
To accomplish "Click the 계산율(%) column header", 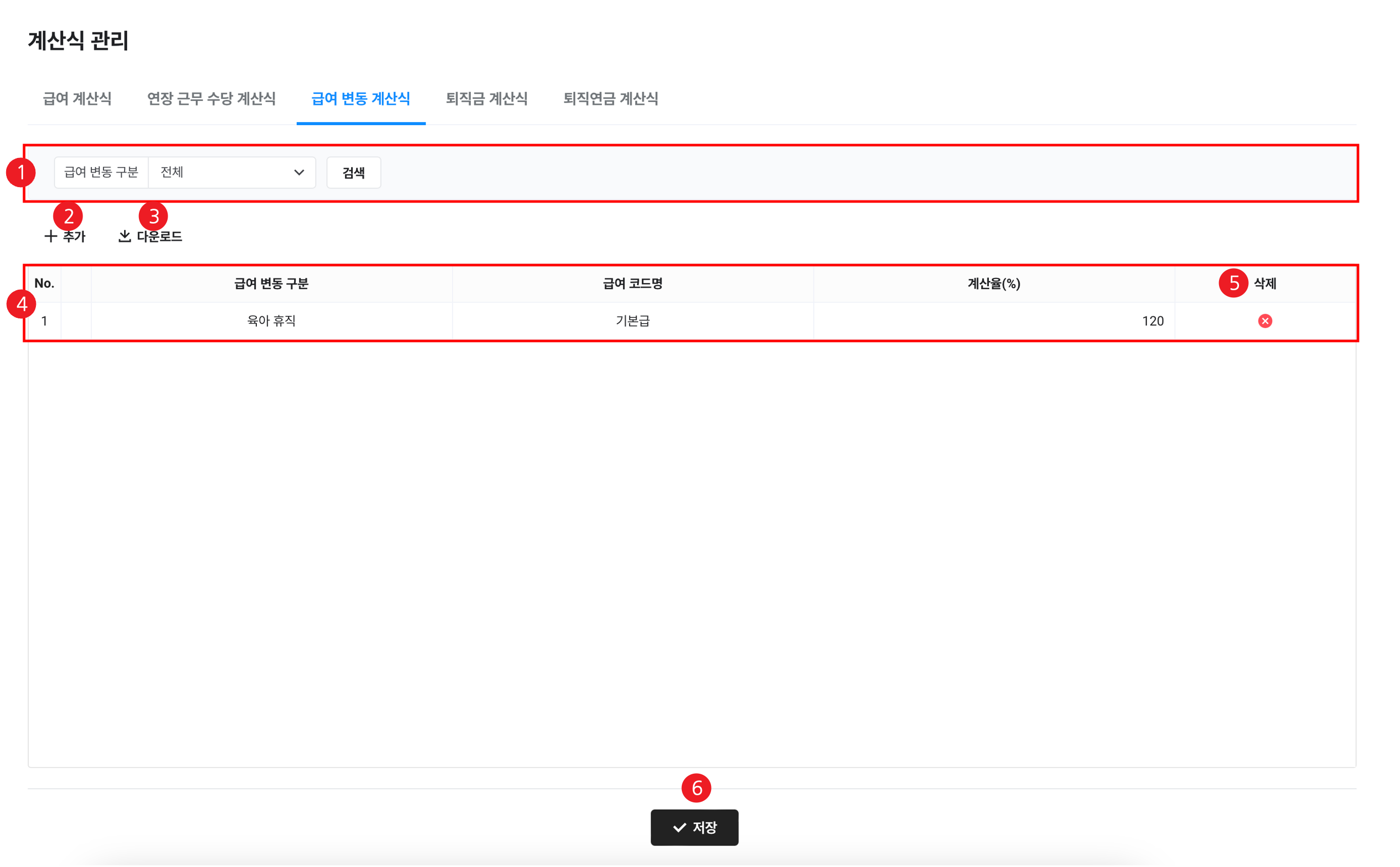I will tap(993, 283).
